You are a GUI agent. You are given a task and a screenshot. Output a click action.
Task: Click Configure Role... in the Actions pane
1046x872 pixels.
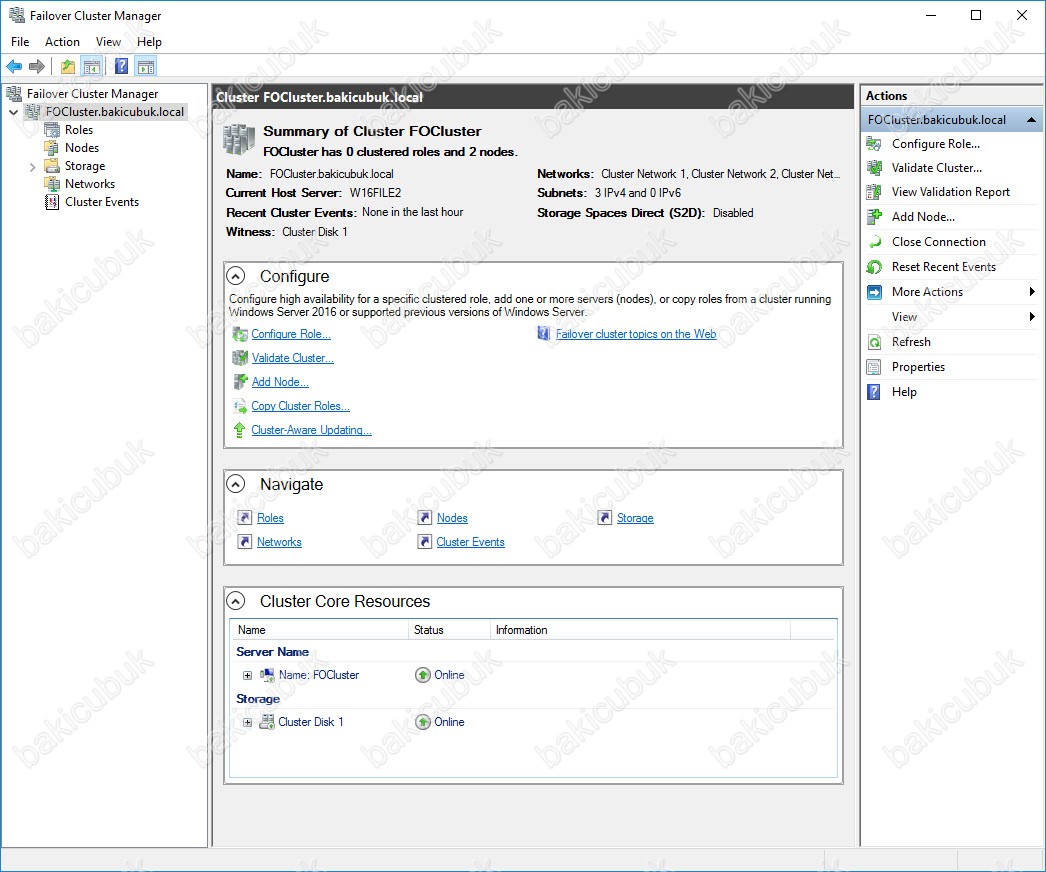point(935,143)
